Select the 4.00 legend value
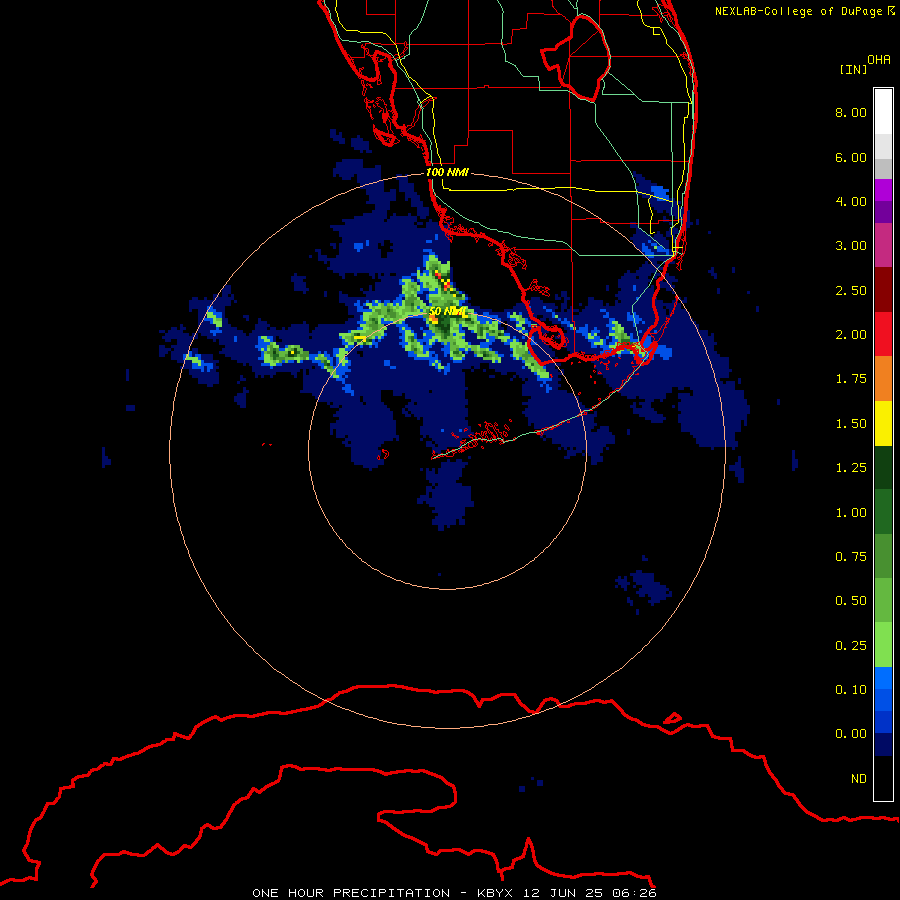This screenshot has width=900, height=900. click(851, 201)
